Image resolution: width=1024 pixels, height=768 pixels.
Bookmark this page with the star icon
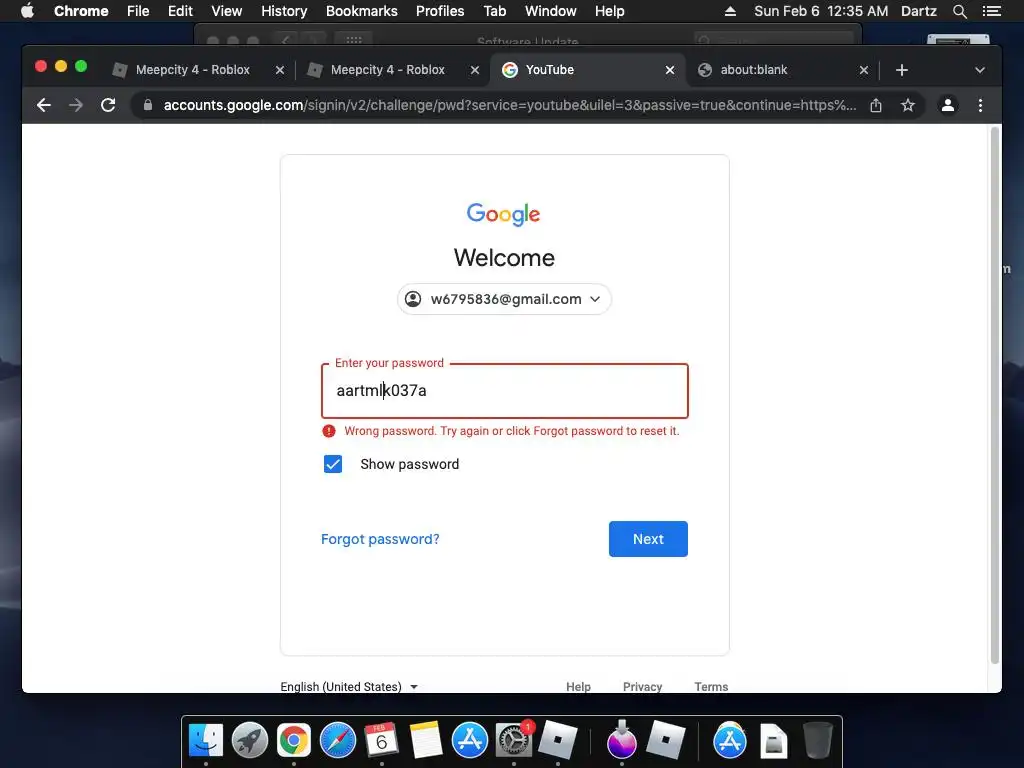point(908,105)
